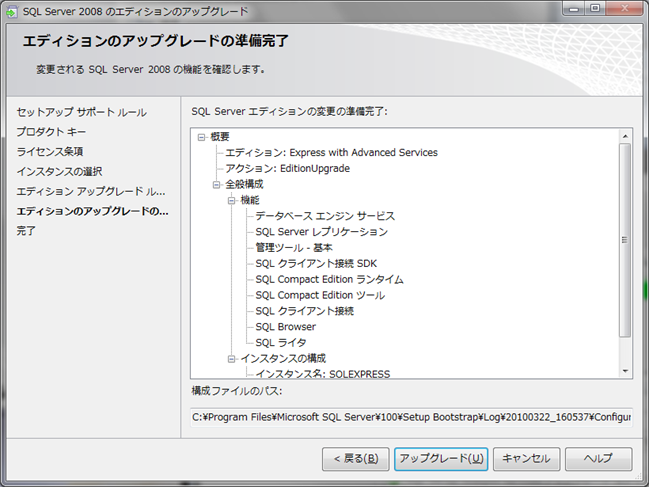Click scrollbar down arrow in summary tree
Viewport: 649px width, 487px height.
point(625,371)
